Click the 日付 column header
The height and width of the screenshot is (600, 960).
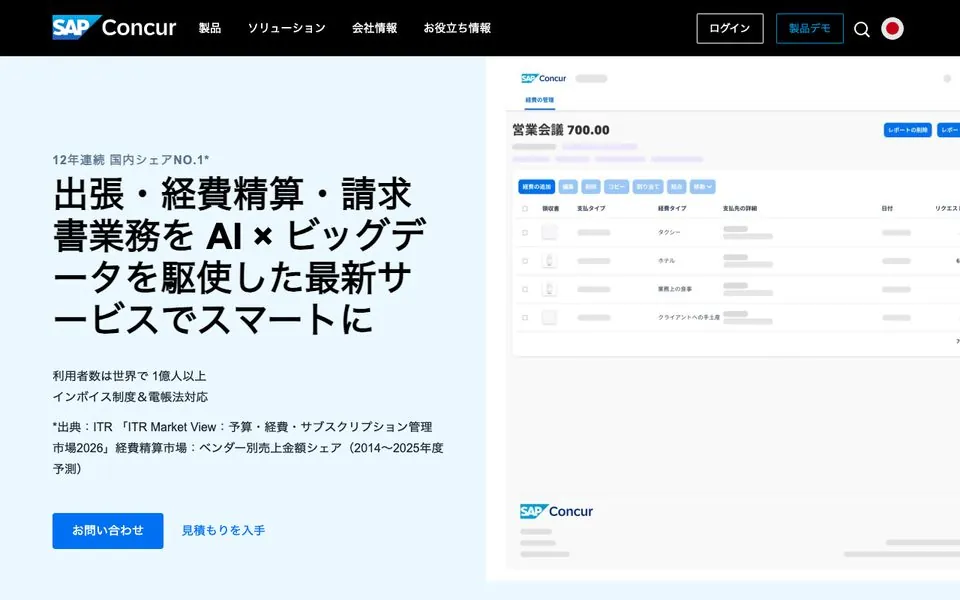click(x=887, y=209)
